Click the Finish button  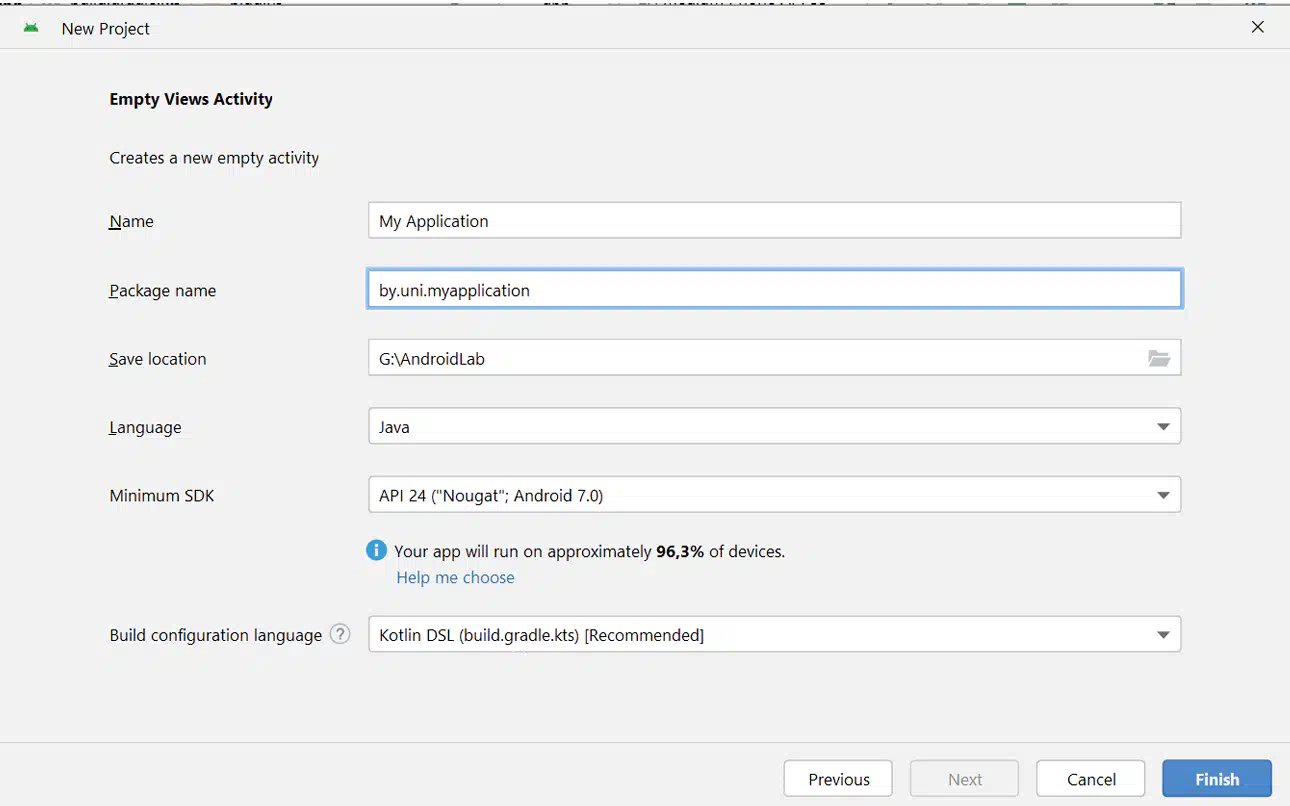pyautogui.click(x=1217, y=779)
